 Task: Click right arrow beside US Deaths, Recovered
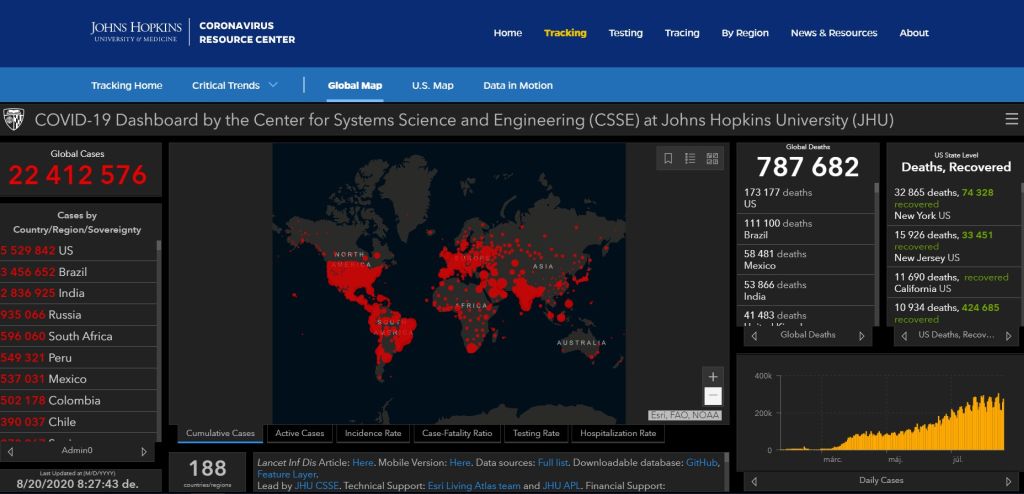point(1008,336)
